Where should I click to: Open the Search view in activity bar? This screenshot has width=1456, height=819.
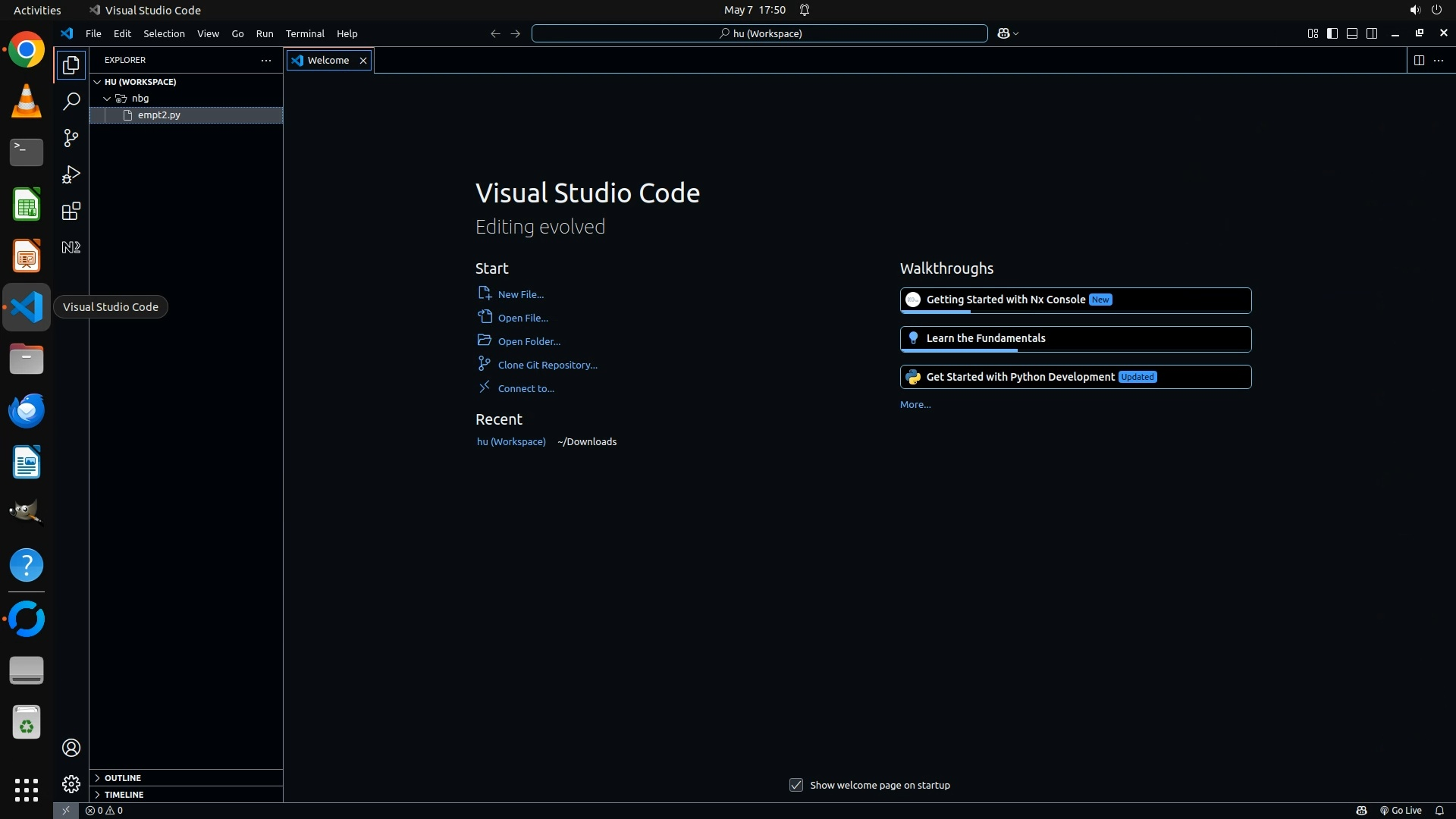pos(71,101)
